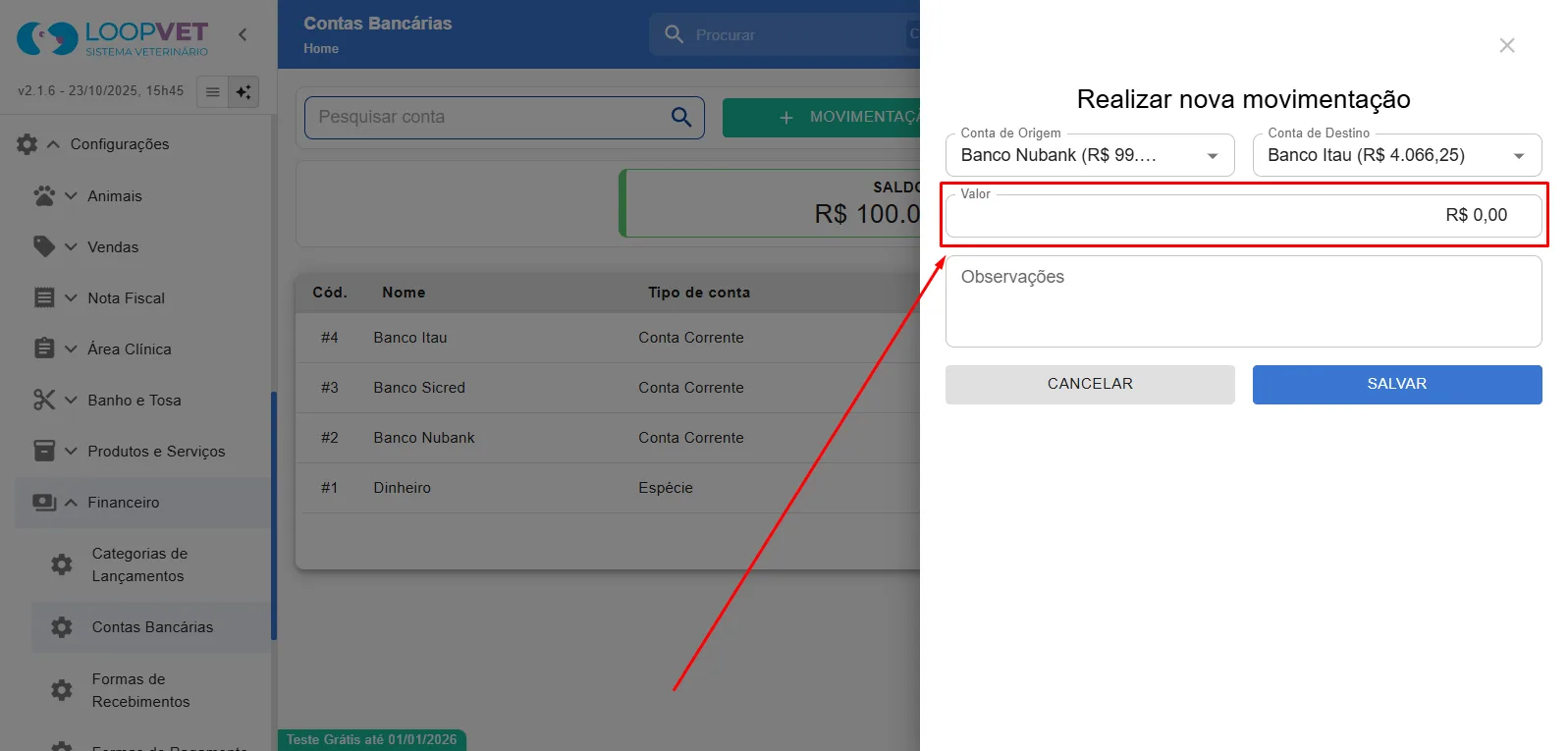Screen dimensions: 1568x751
Task: Click the clipboard icon for Área Clínica
Action: [x=44, y=349]
